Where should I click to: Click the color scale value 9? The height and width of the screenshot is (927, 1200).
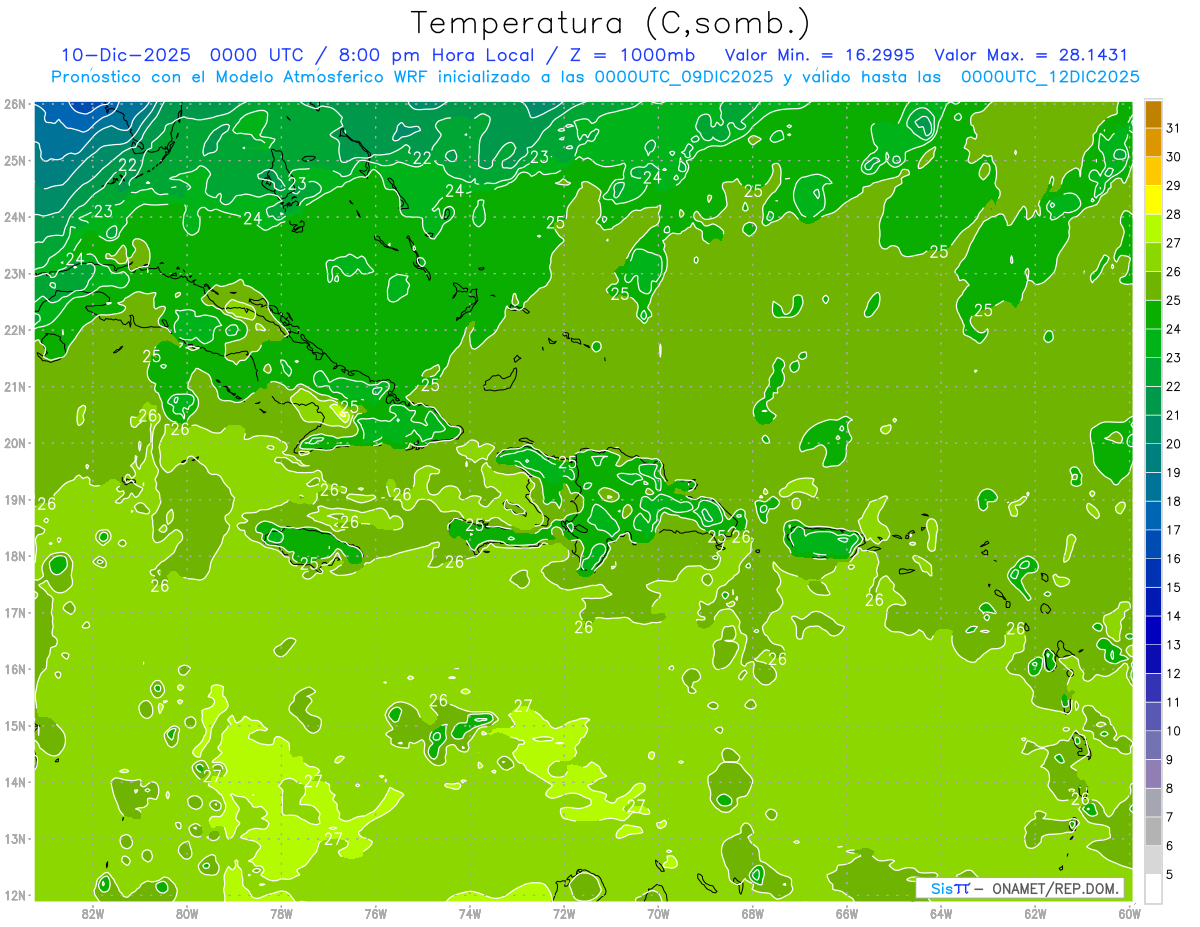pos(1170,760)
